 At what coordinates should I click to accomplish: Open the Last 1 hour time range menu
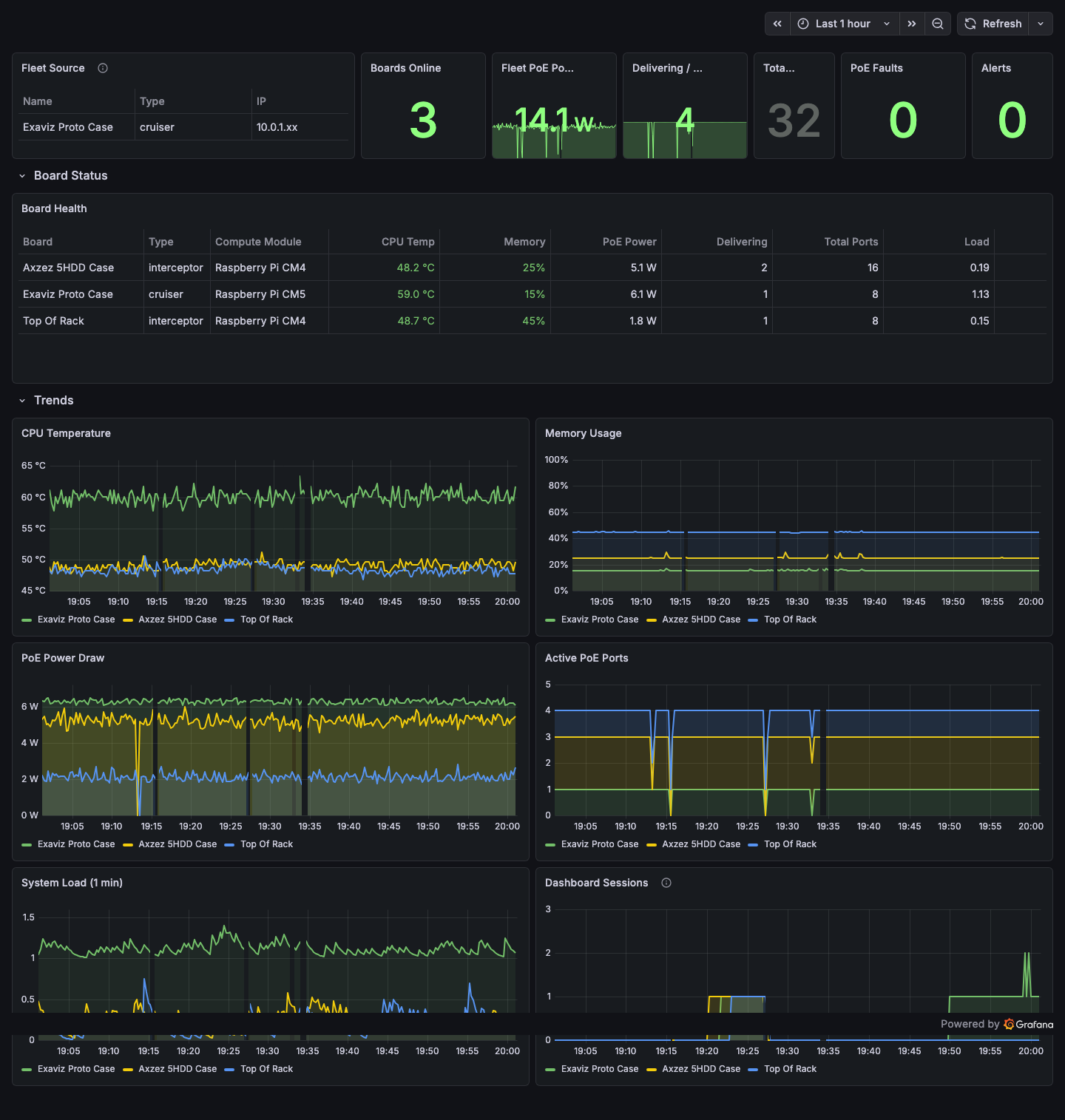(843, 23)
